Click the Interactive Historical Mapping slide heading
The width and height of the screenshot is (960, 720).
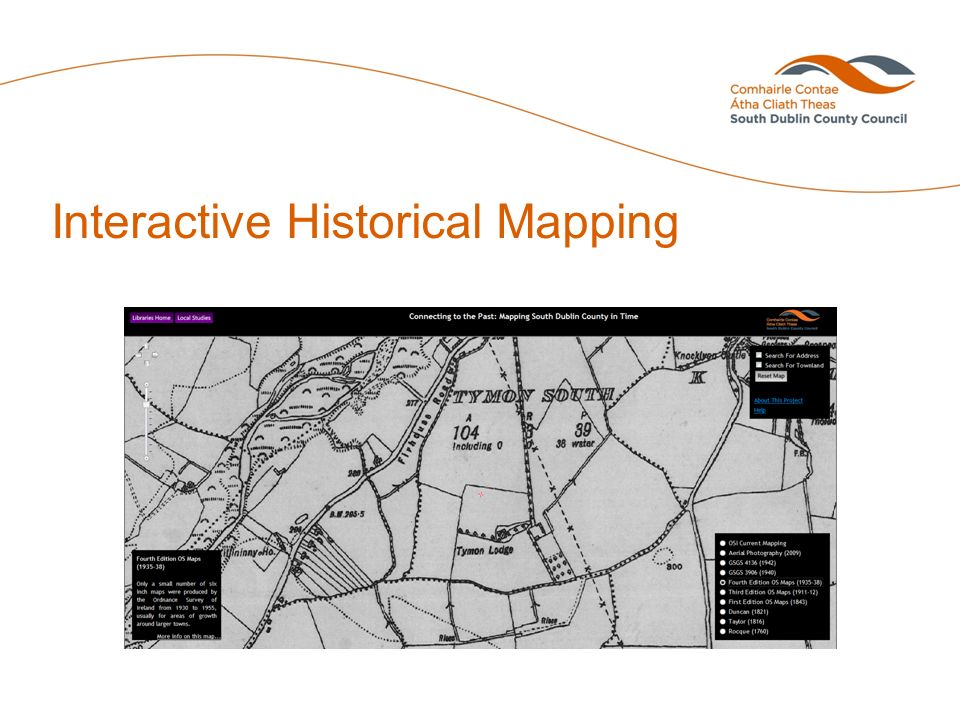(x=366, y=222)
